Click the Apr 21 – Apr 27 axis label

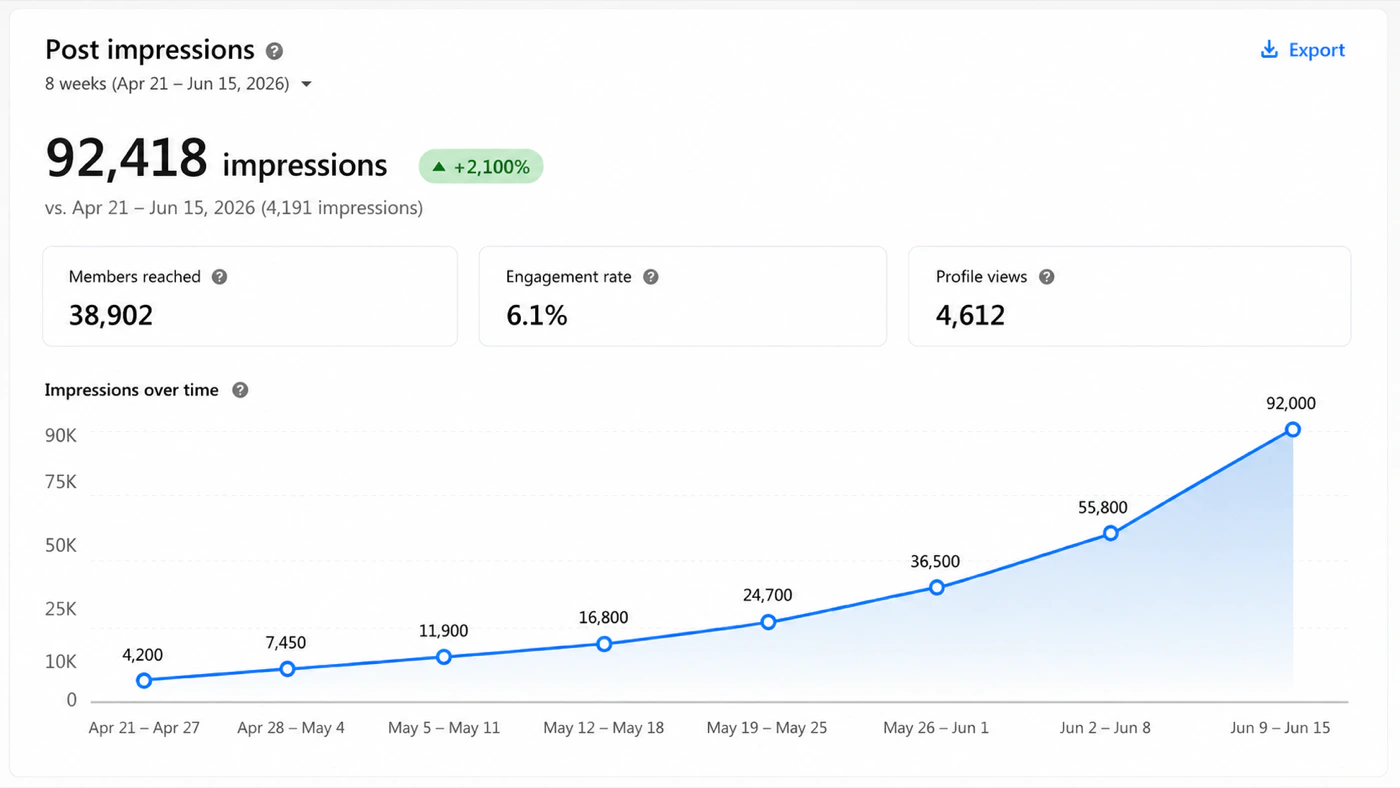click(x=144, y=728)
